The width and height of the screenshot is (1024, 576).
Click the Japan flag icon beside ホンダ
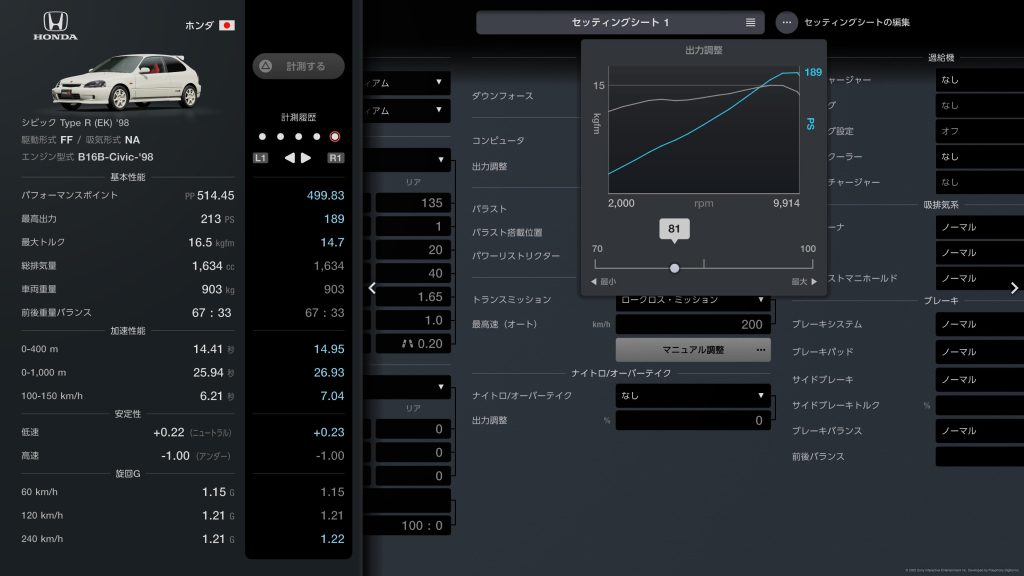tap(227, 25)
